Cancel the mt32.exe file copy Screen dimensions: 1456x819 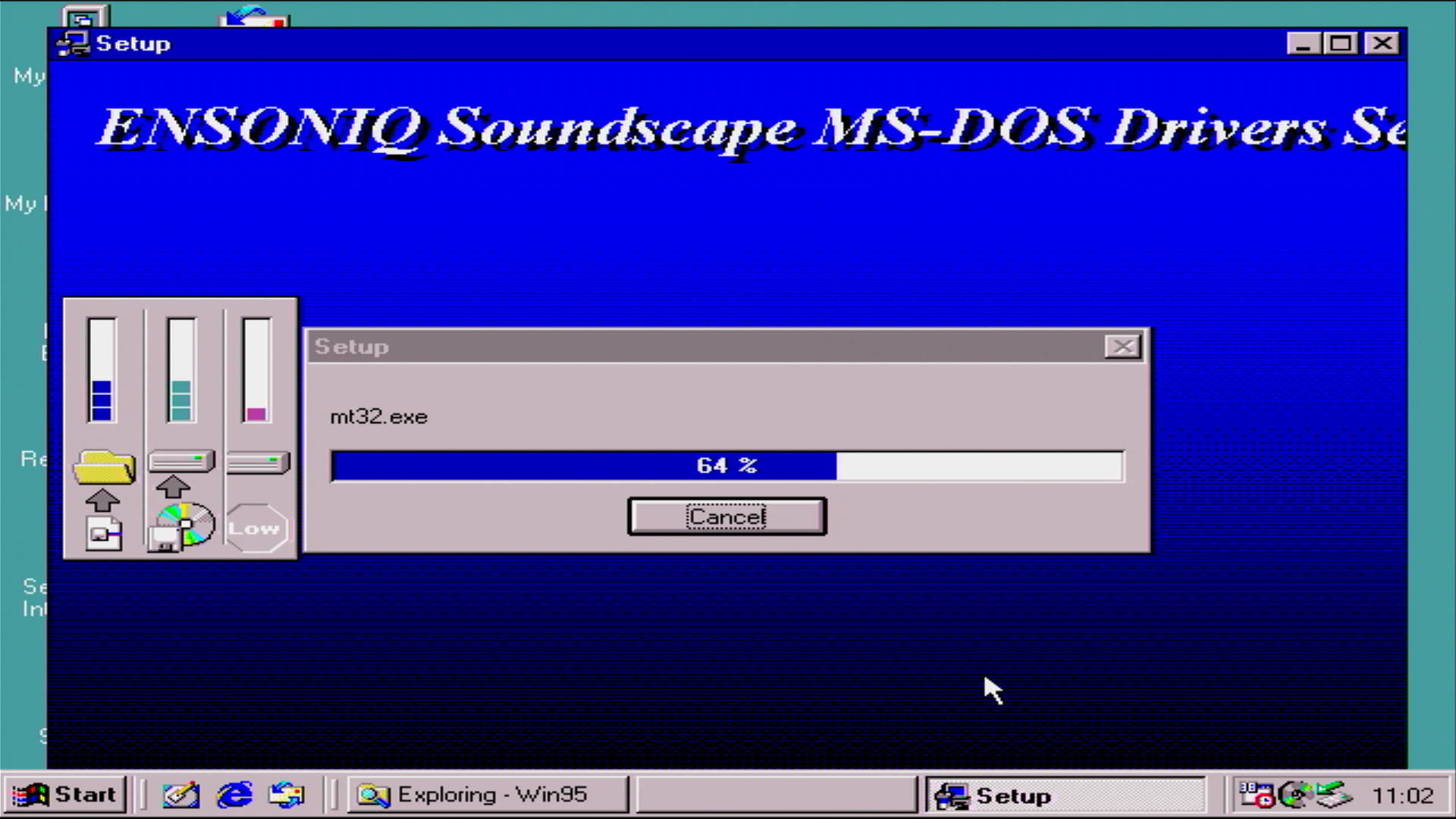726,516
